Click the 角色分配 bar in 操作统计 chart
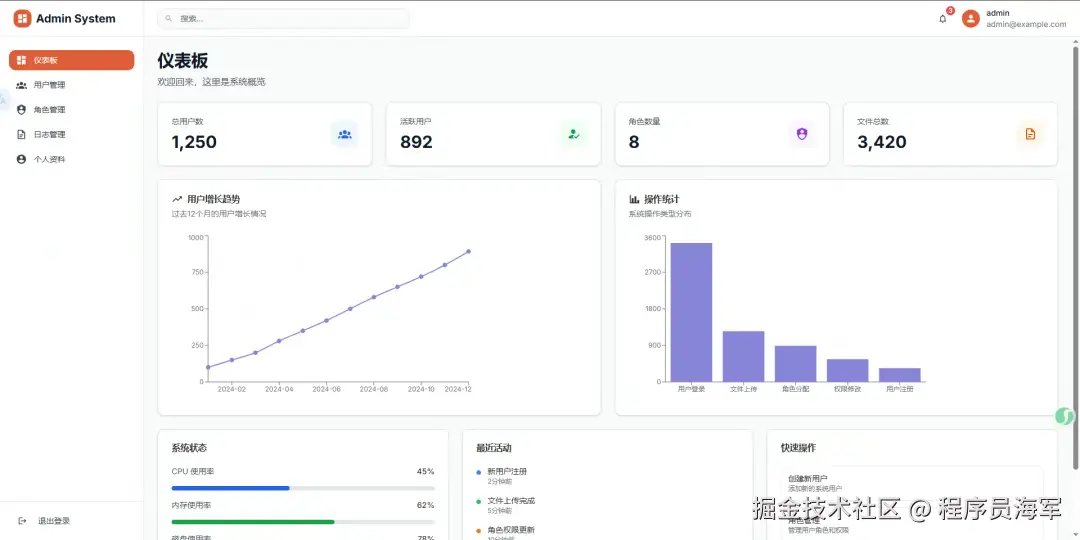The image size is (1080, 540). point(796,364)
